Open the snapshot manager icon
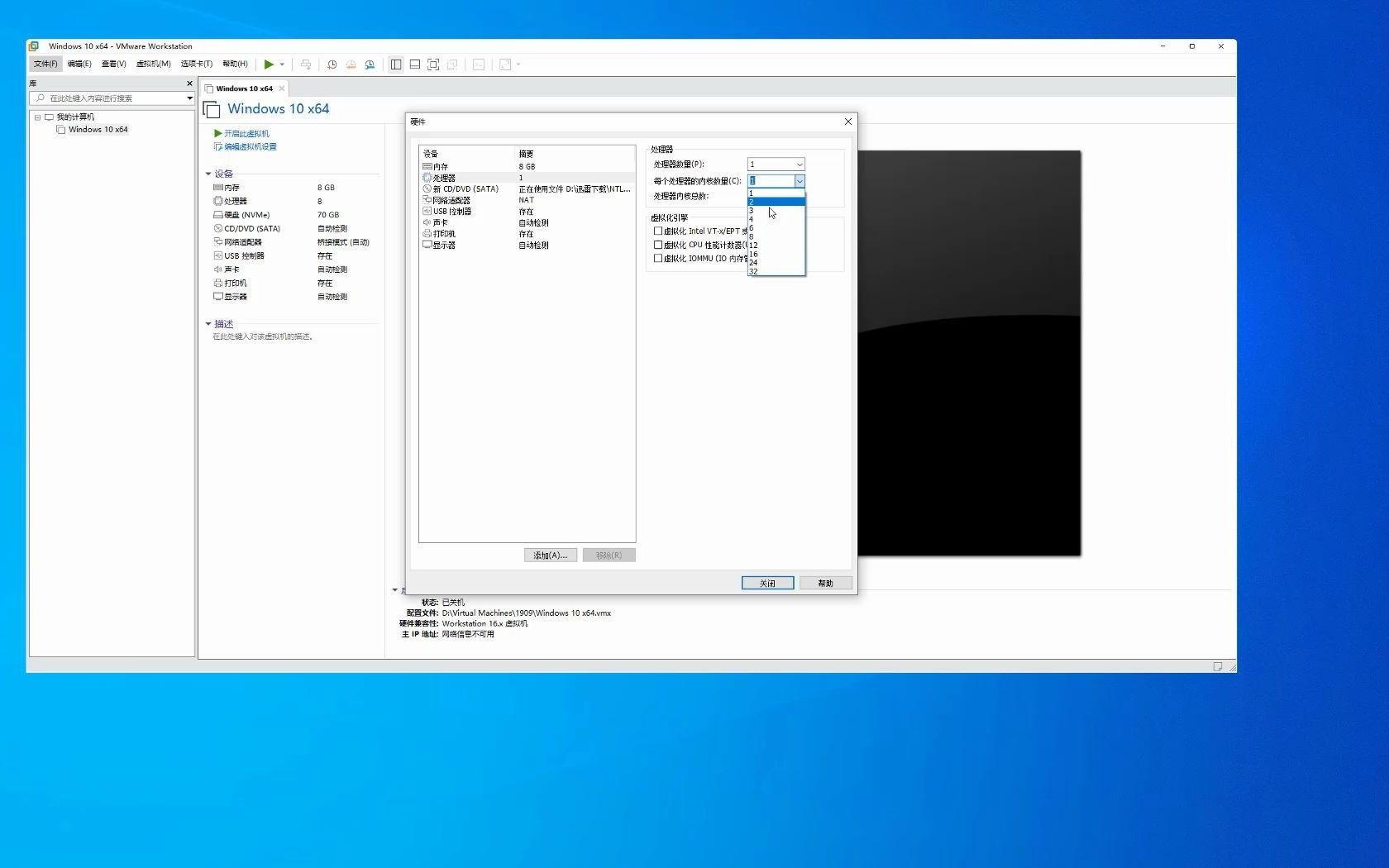This screenshot has height=868, width=1389. (x=370, y=64)
